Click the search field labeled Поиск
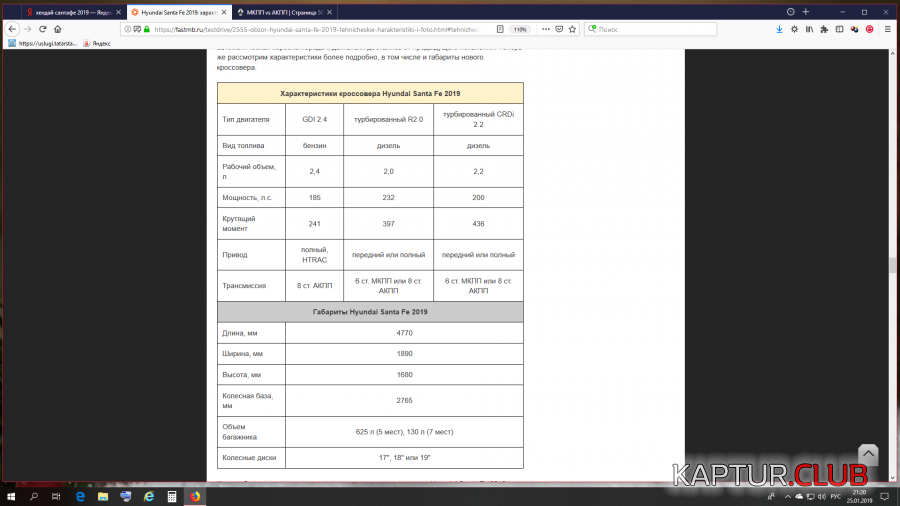900x506 pixels. coord(650,29)
